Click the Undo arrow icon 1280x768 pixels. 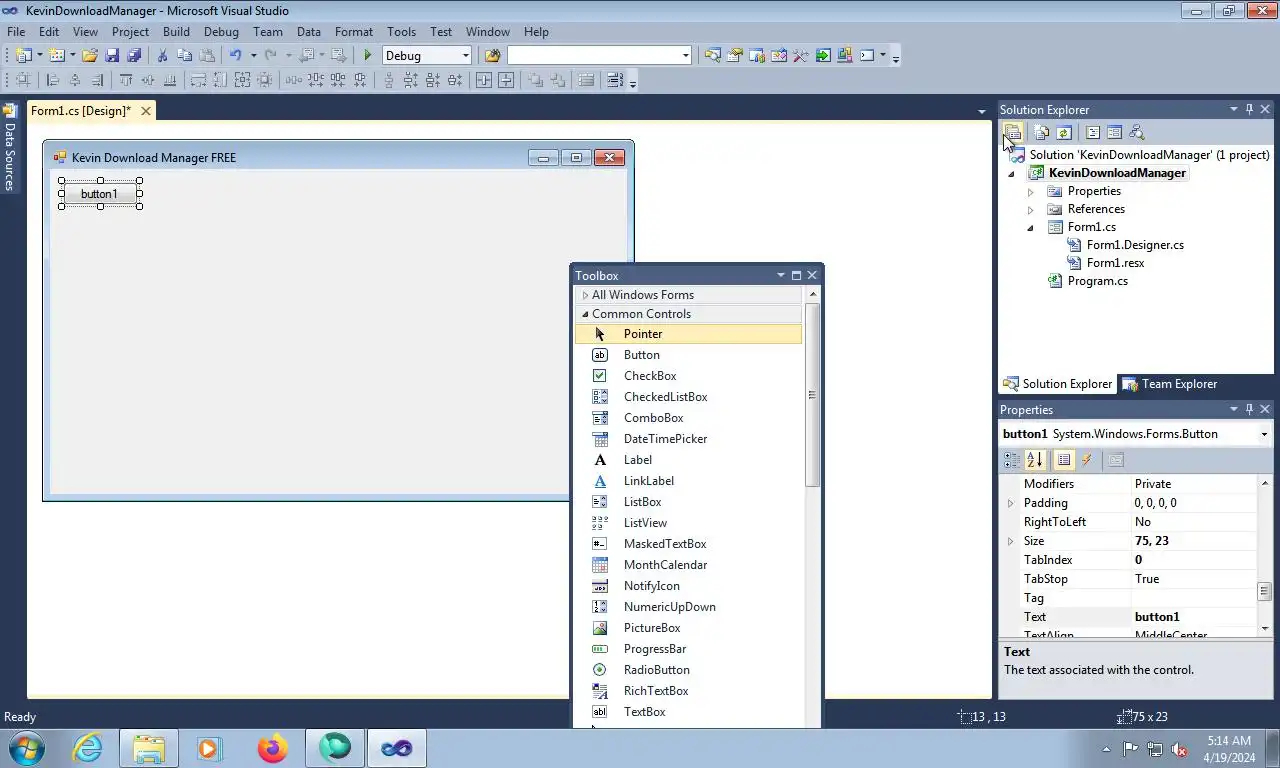coord(235,56)
